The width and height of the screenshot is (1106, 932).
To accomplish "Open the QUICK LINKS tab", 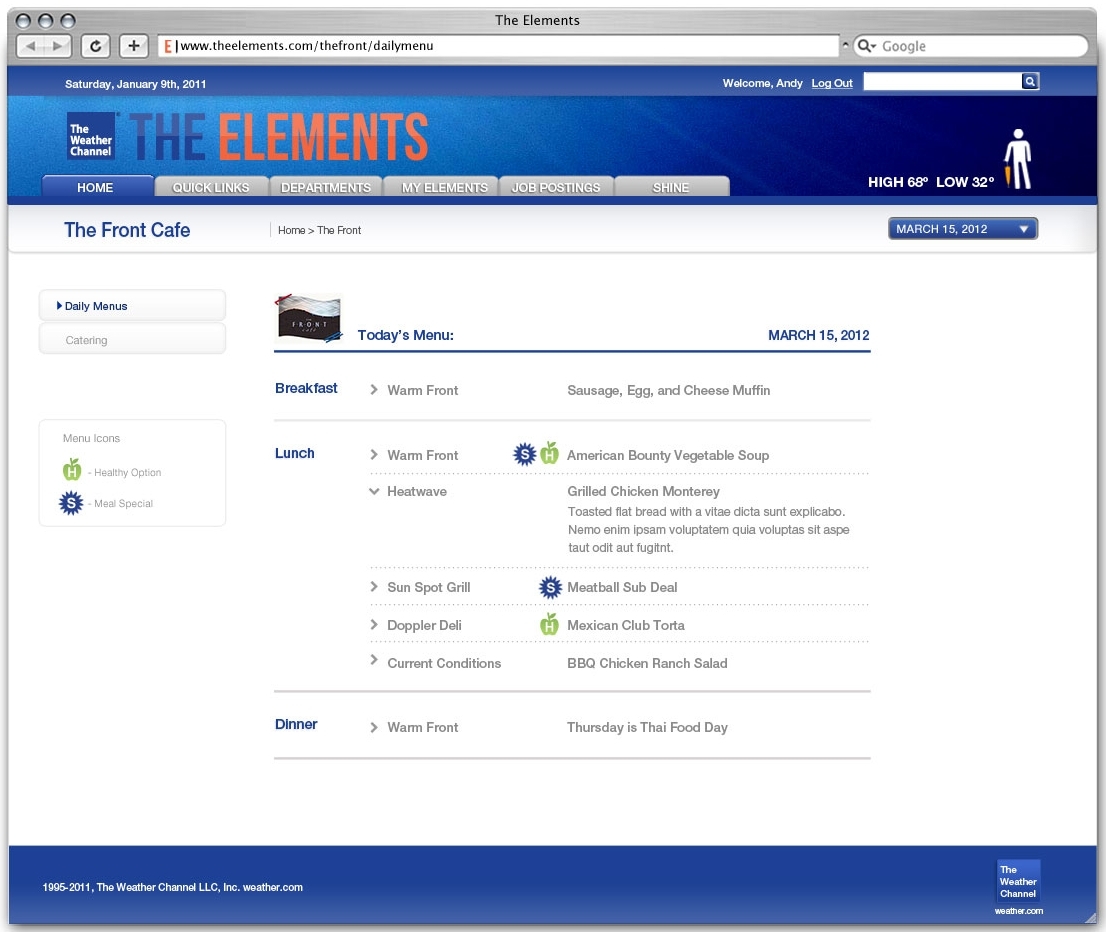I will point(212,186).
